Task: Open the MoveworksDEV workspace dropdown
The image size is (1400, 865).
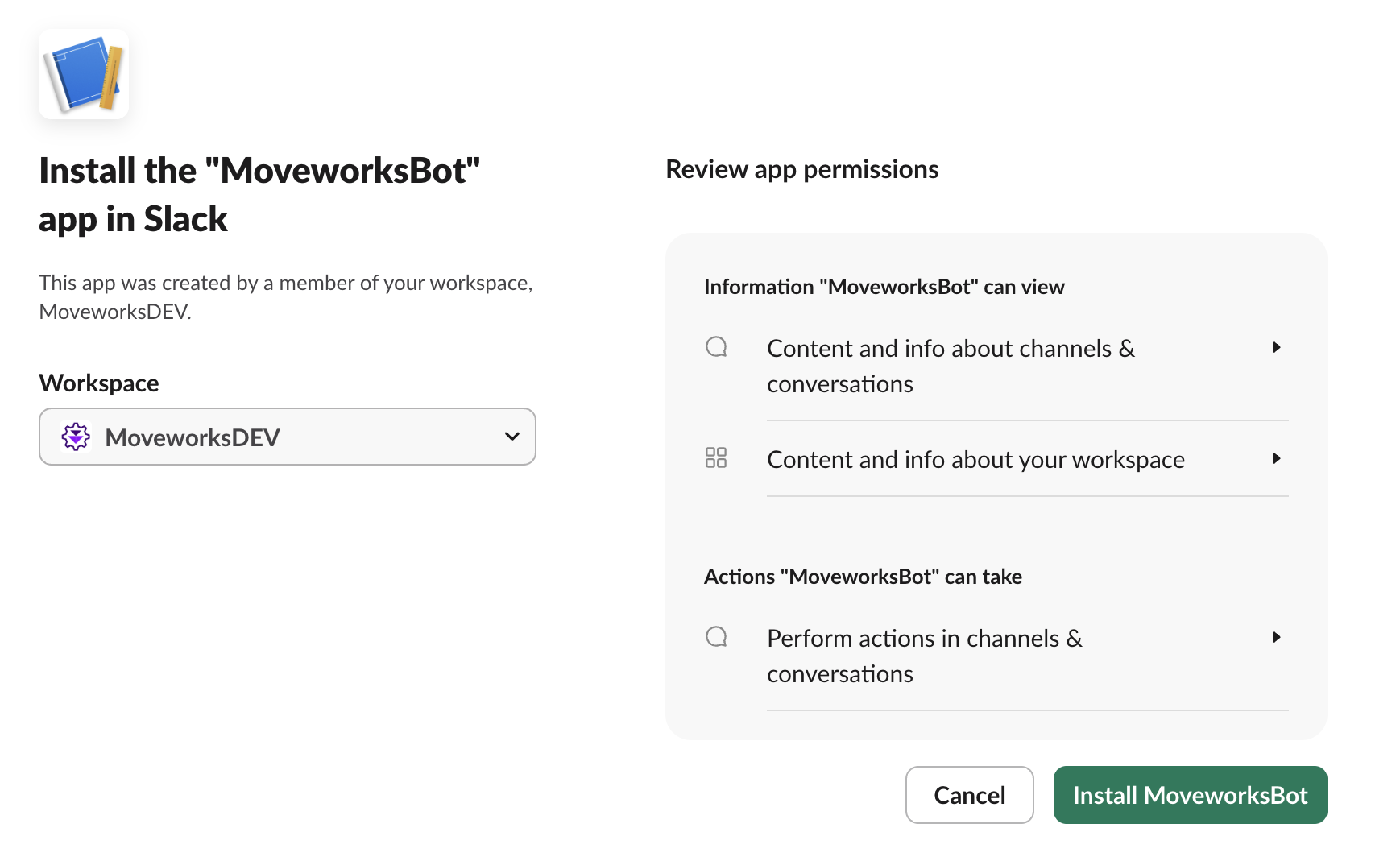Action: [288, 437]
